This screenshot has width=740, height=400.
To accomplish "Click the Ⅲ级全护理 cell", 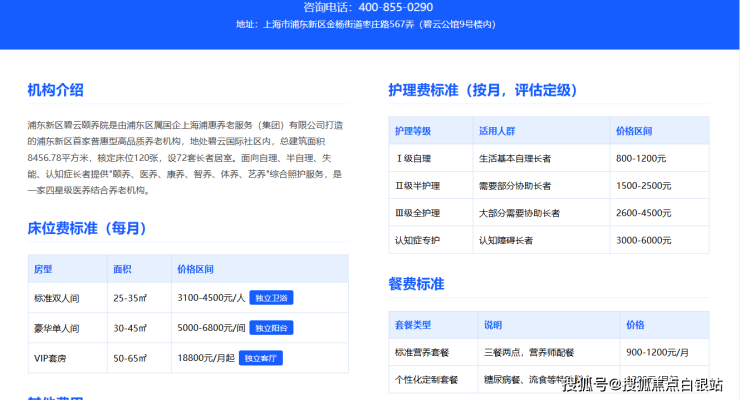I will coord(417,213).
